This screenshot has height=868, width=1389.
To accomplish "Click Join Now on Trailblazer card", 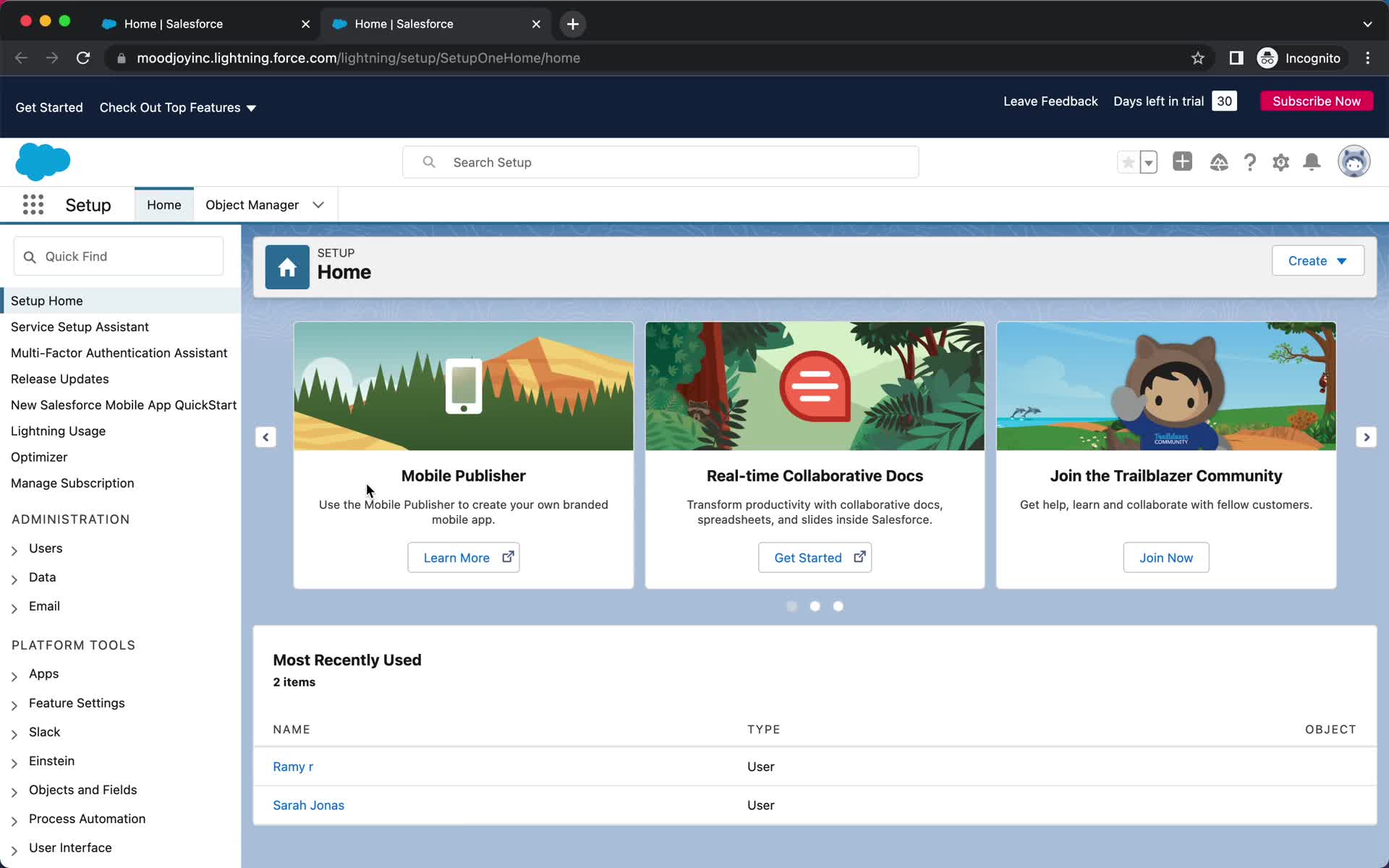I will coord(1166,557).
